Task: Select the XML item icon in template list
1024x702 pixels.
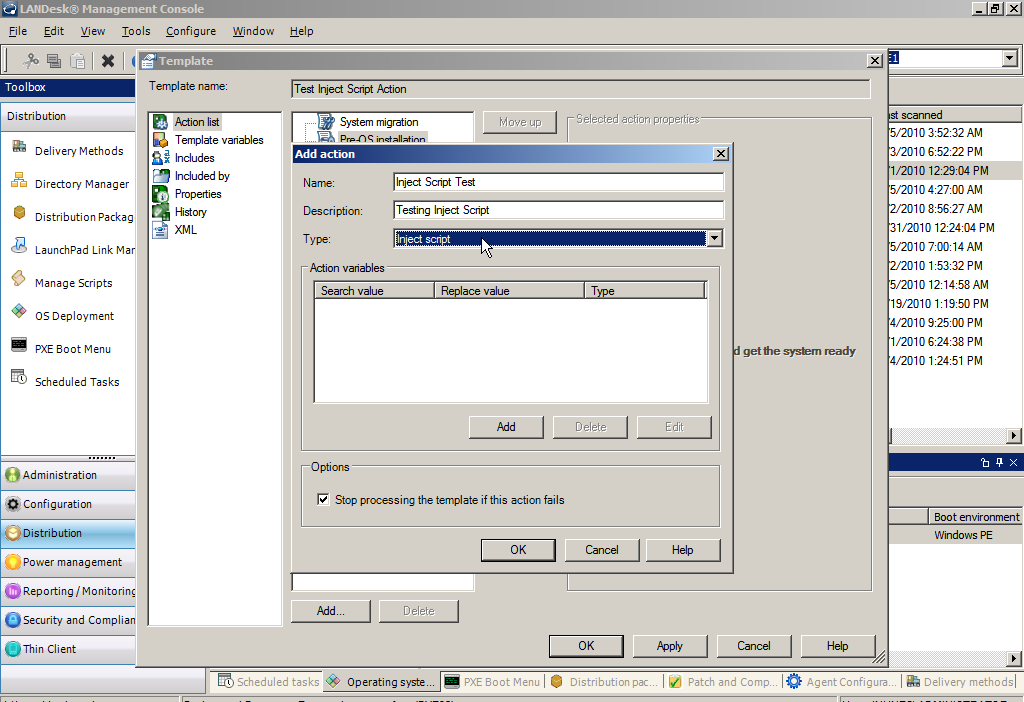Action: 160,230
